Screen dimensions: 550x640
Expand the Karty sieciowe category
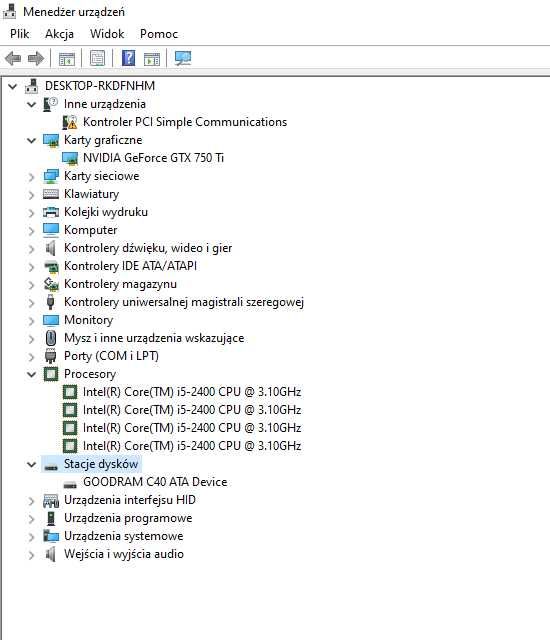pos(31,177)
